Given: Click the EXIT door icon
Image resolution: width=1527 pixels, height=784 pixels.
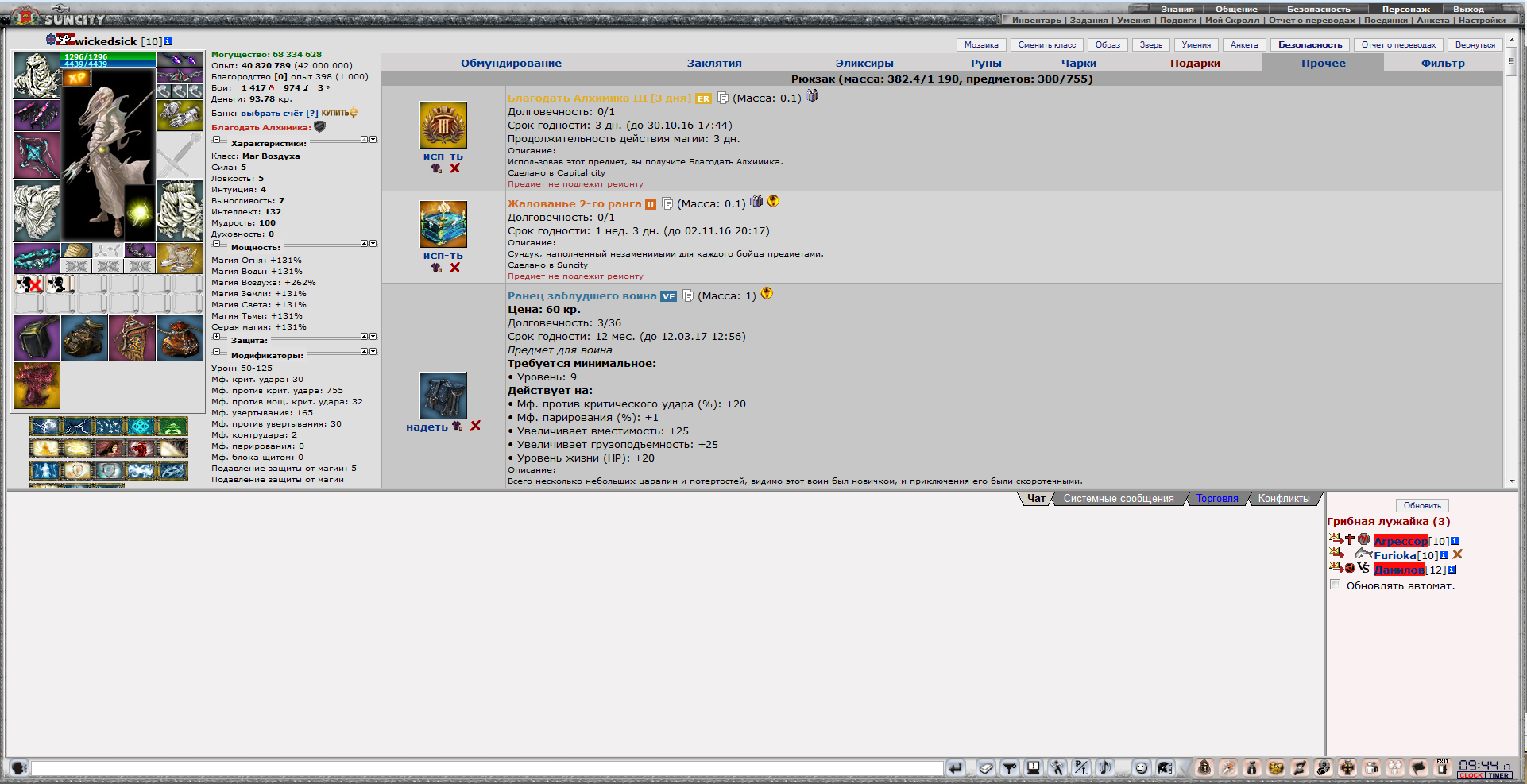Looking at the screenshot, I should click(1442, 767).
